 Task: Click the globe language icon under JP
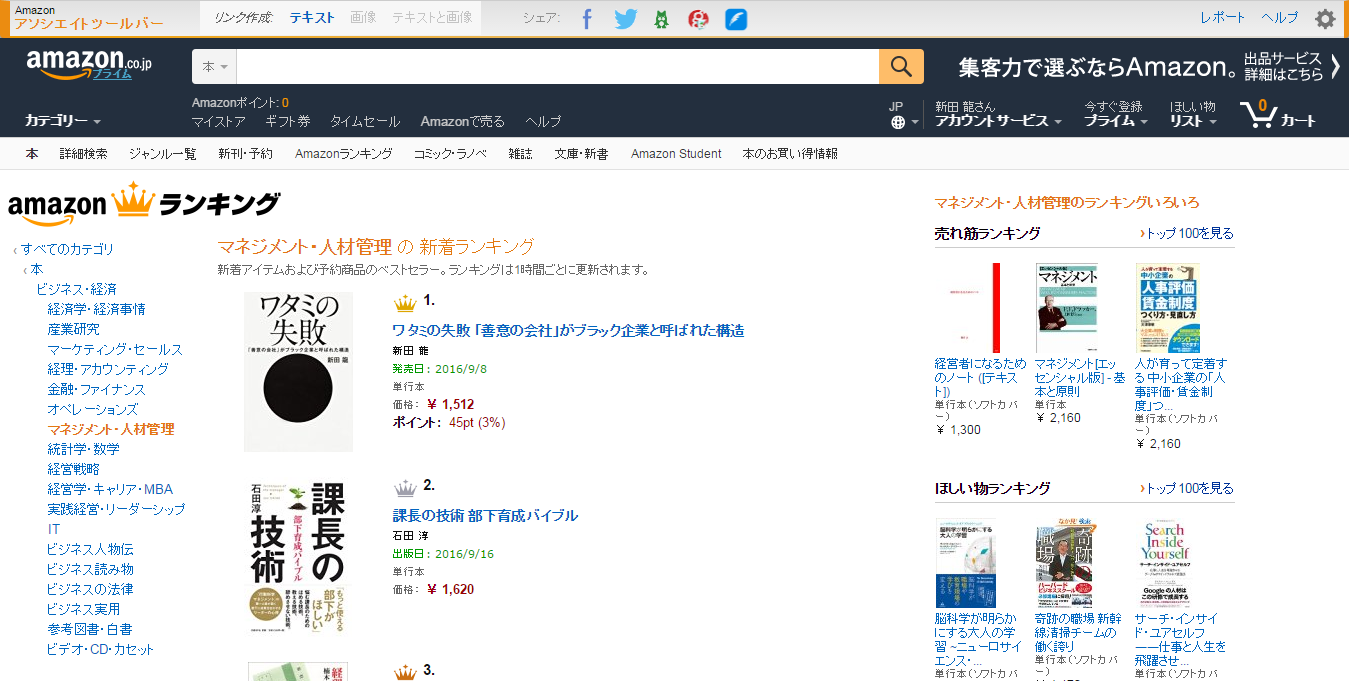[x=897, y=122]
